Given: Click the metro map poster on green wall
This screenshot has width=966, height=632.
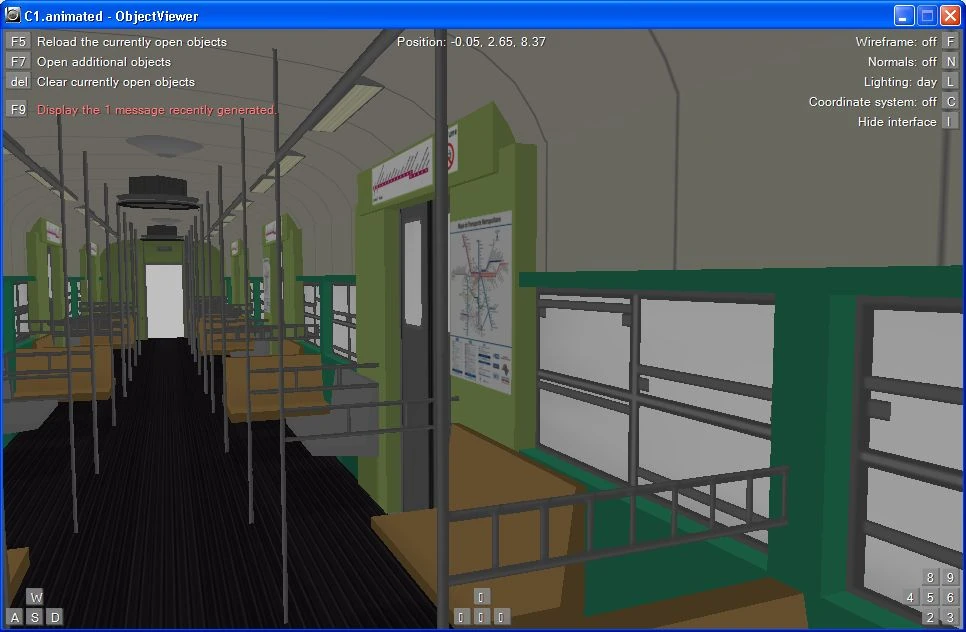Looking at the screenshot, I should [x=481, y=302].
